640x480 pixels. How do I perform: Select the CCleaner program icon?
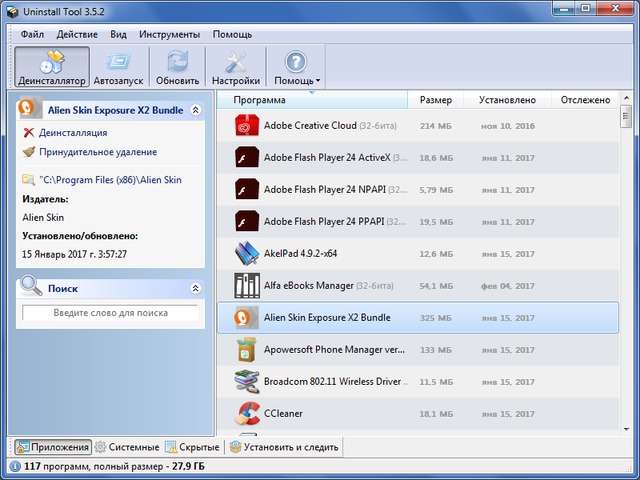(246, 413)
